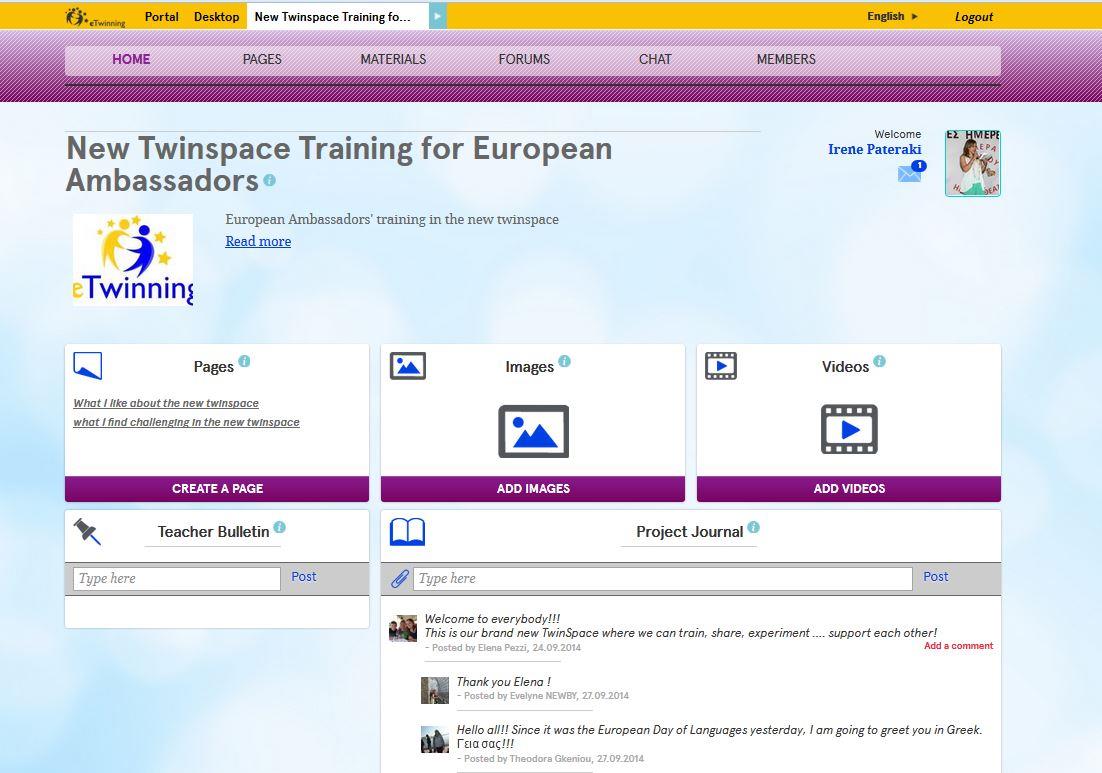Image resolution: width=1102 pixels, height=773 pixels.
Task: Click Irene Pateraki's profile photo
Action: [973, 163]
